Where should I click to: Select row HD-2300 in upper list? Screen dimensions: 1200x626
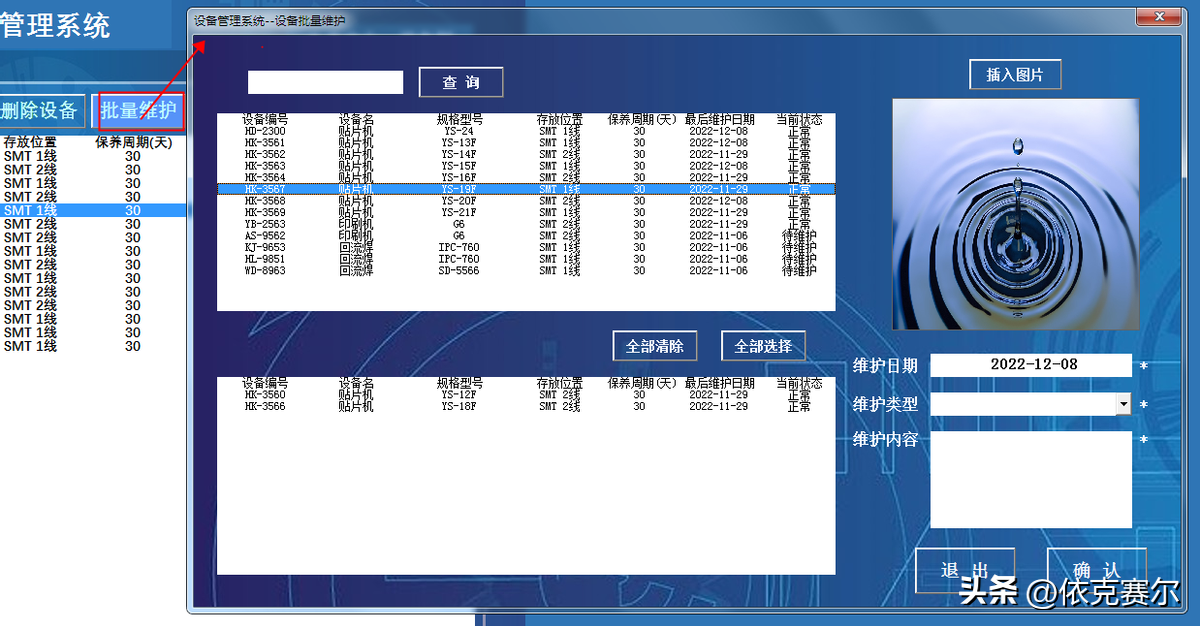tap(526, 131)
